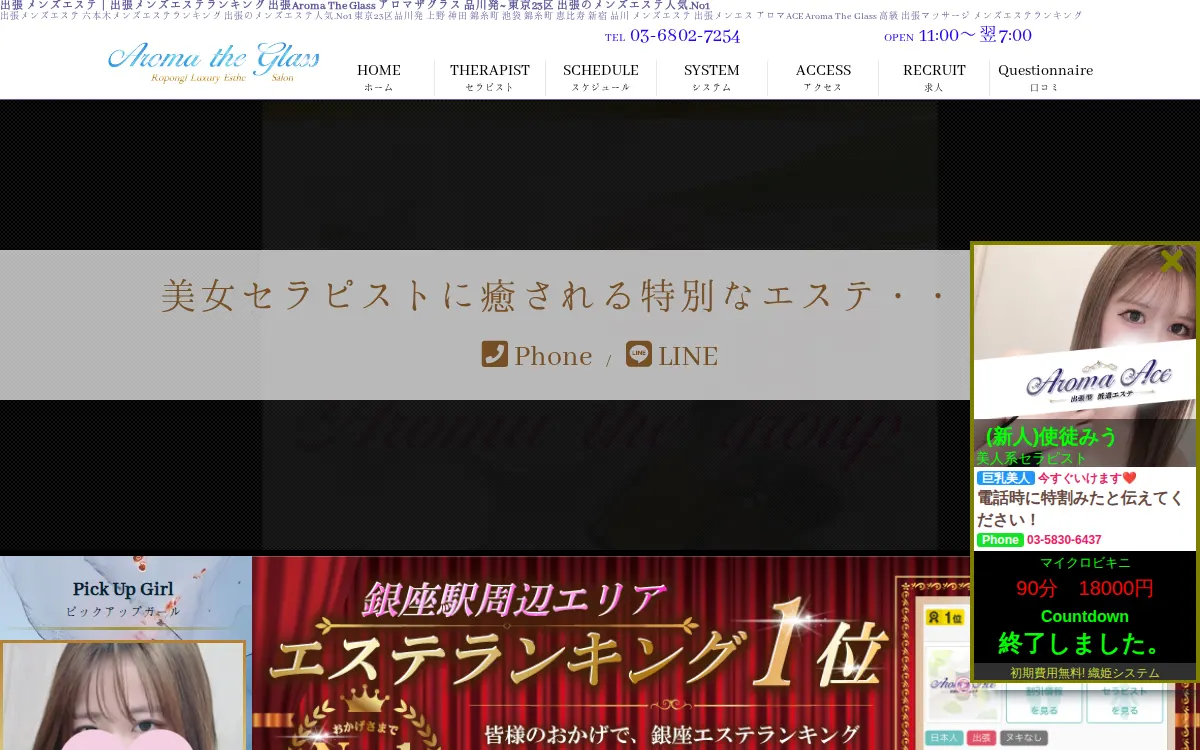This screenshot has width=1200, height=750.
Task: Click the 初期費用無料! 織姫システム footer link
Action: coord(1085,673)
